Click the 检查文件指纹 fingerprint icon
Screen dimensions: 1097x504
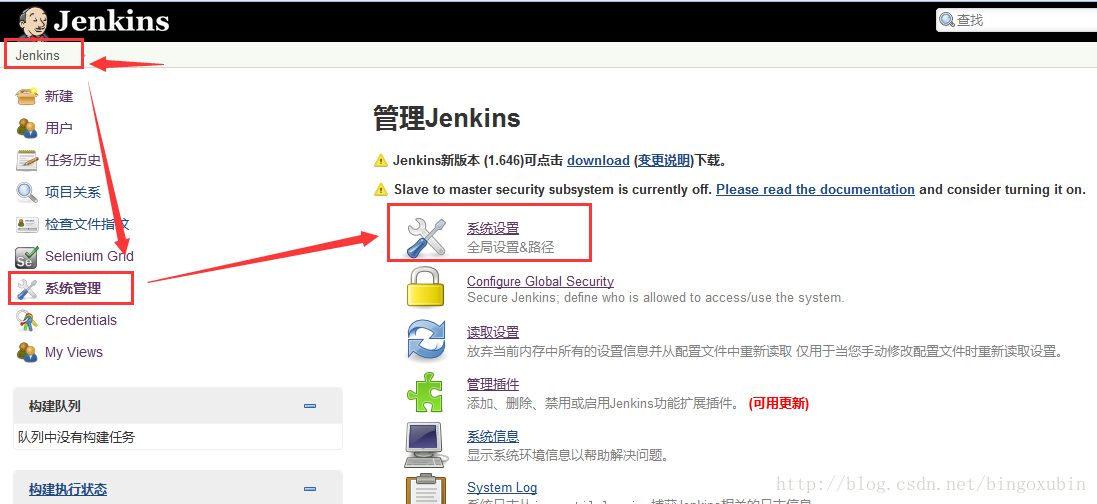click(27, 224)
